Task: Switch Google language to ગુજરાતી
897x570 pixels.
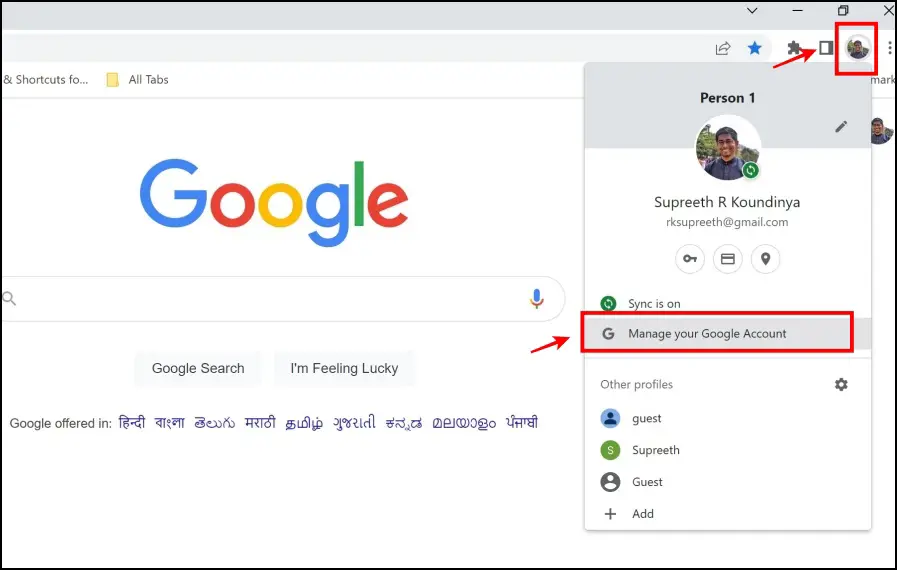Action: tap(354, 422)
